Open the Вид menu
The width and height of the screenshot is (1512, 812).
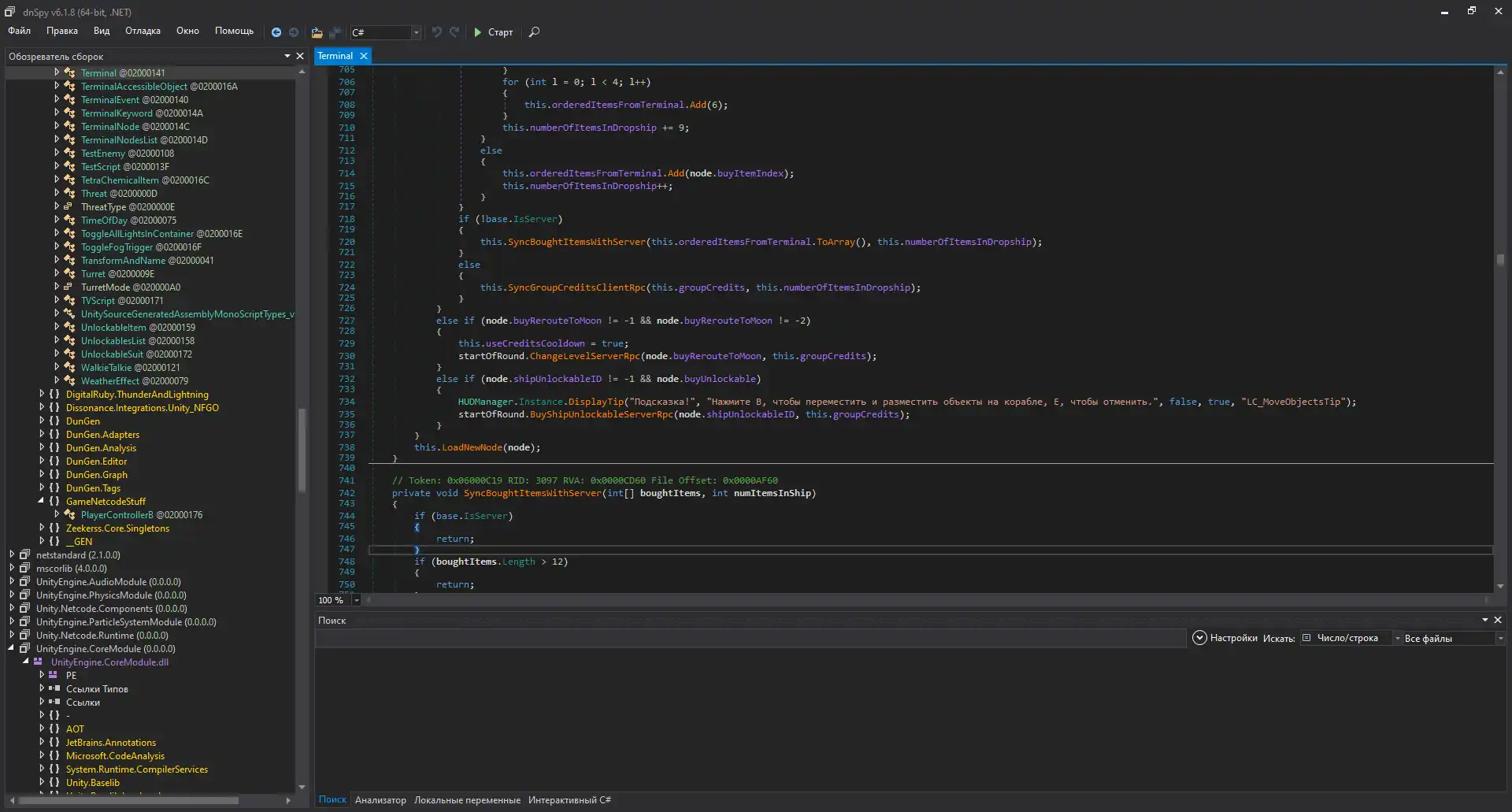(x=102, y=32)
